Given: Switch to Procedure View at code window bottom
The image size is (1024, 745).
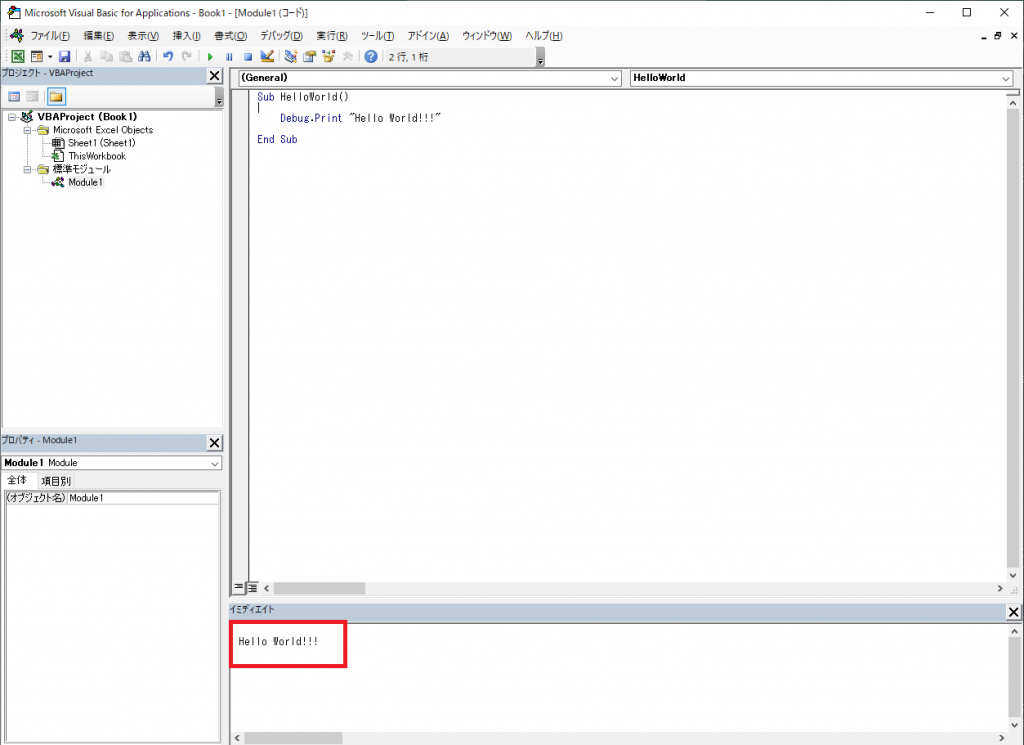Looking at the screenshot, I should pyautogui.click(x=239, y=588).
